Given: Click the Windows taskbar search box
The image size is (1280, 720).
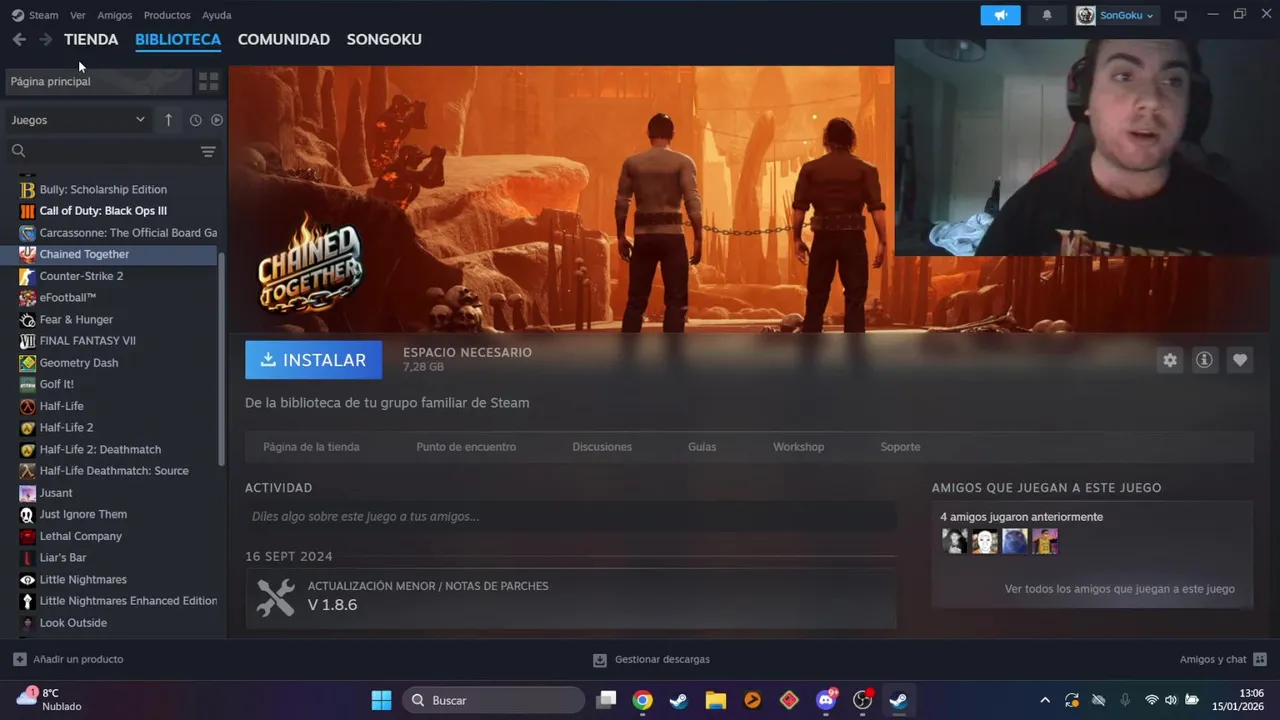Looking at the screenshot, I should pyautogui.click(x=494, y=700).
